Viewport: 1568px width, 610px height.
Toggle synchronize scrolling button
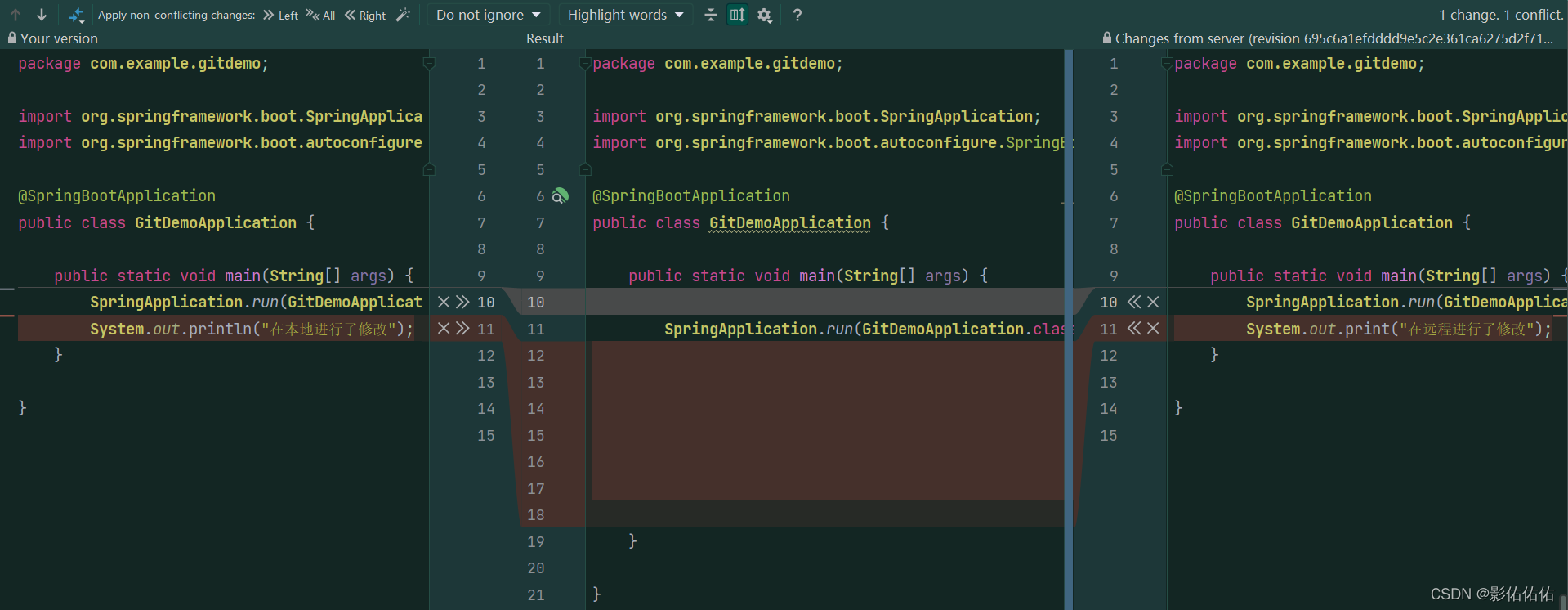737,15
